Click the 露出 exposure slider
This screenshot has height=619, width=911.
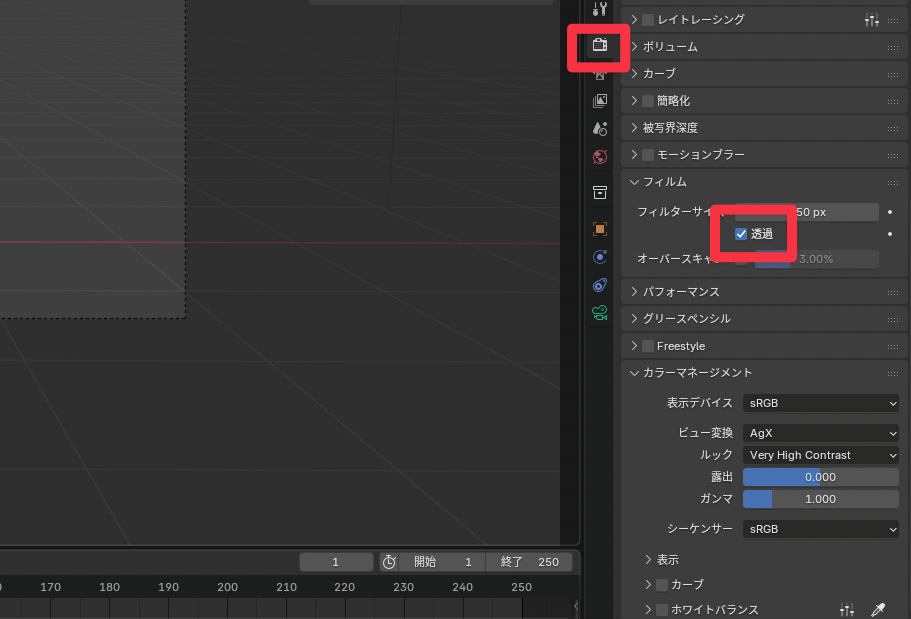point(820,477)
